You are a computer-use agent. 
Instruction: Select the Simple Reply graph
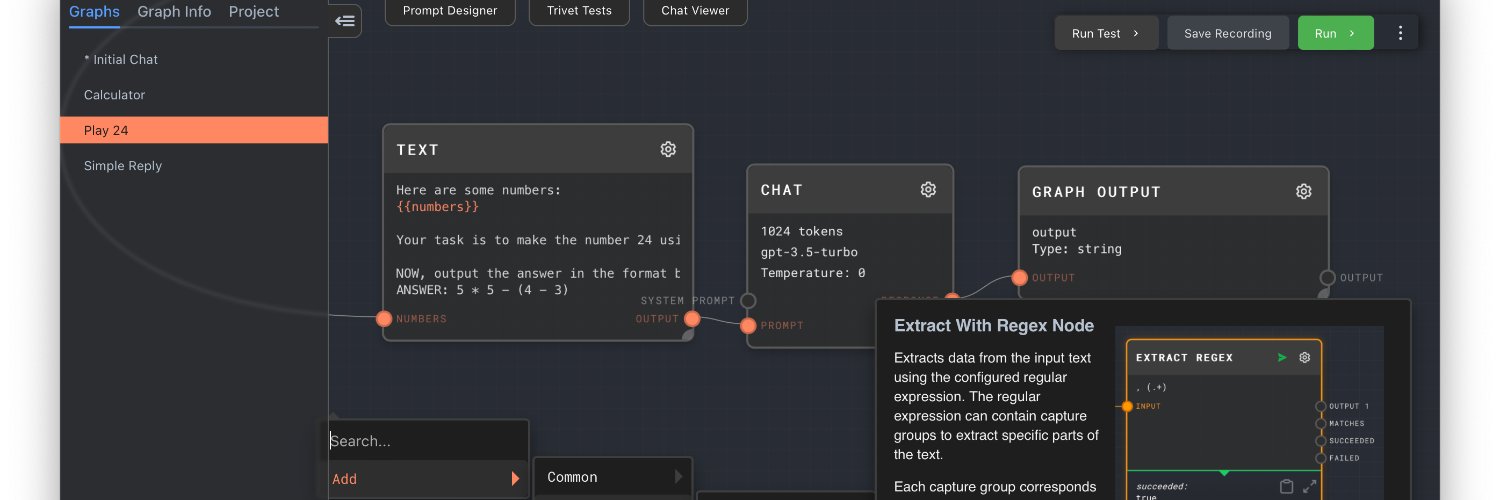tap(194, 166)
